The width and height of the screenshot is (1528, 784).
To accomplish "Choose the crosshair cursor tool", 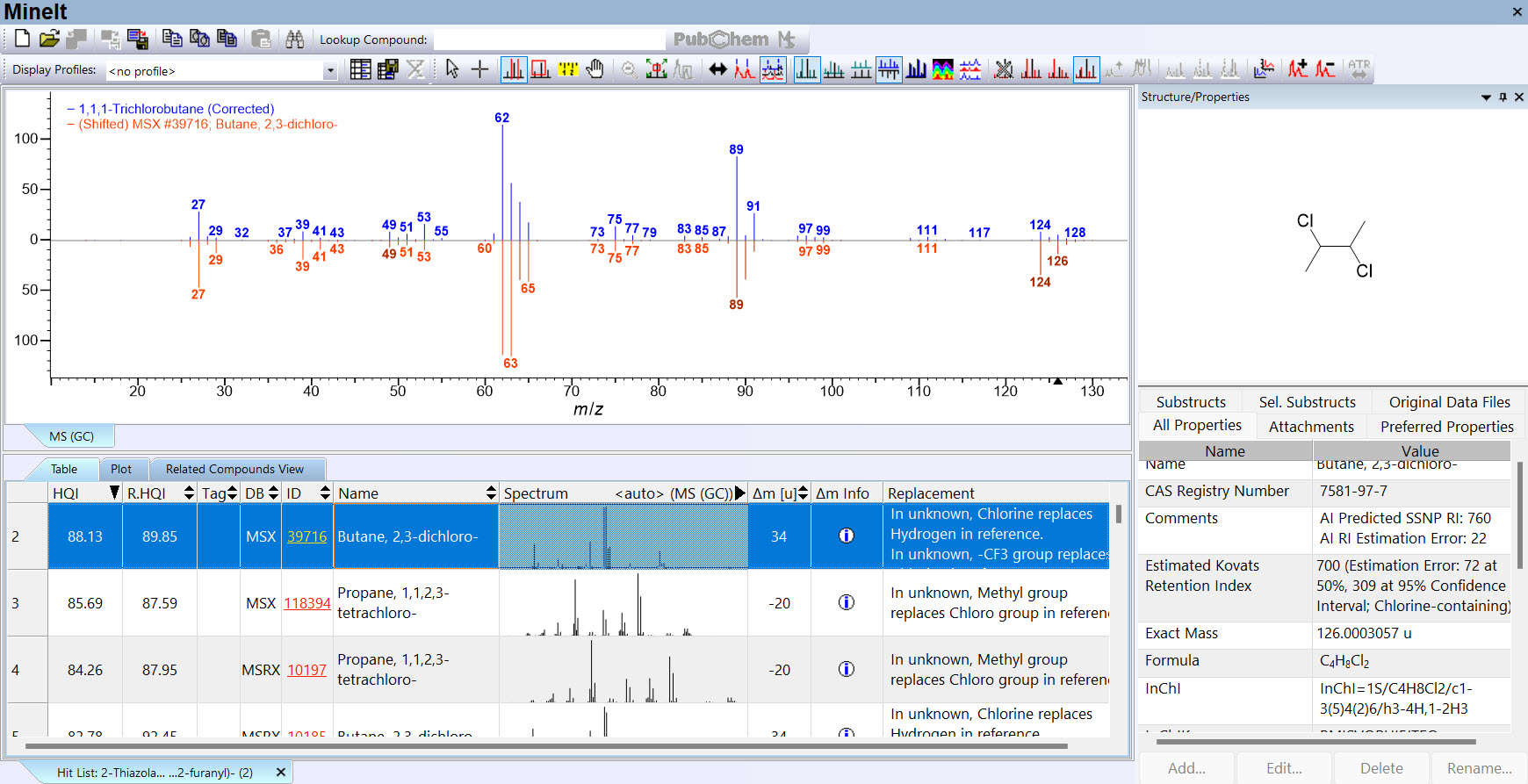I will [x=480, y=69].
